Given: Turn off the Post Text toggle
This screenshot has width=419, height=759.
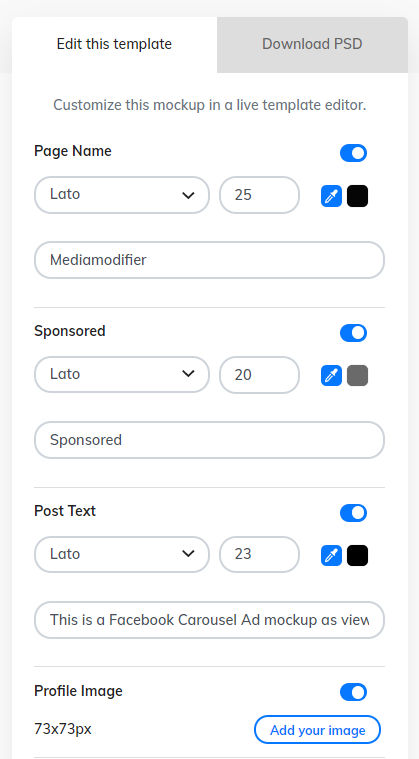Looking at the screenshot, I should (354, 513).
